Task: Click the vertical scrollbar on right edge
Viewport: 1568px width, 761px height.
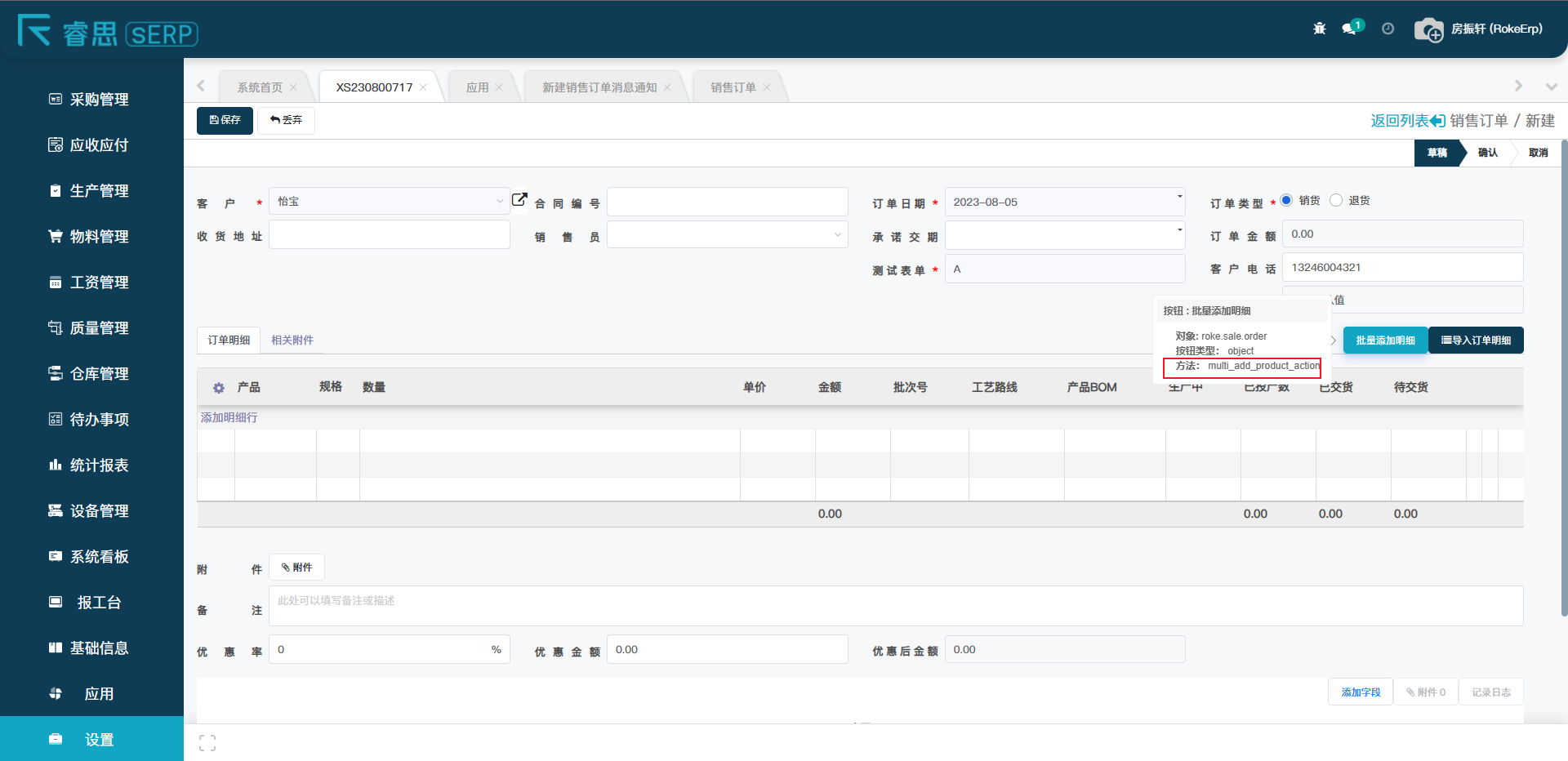Action: (1563, 376)
